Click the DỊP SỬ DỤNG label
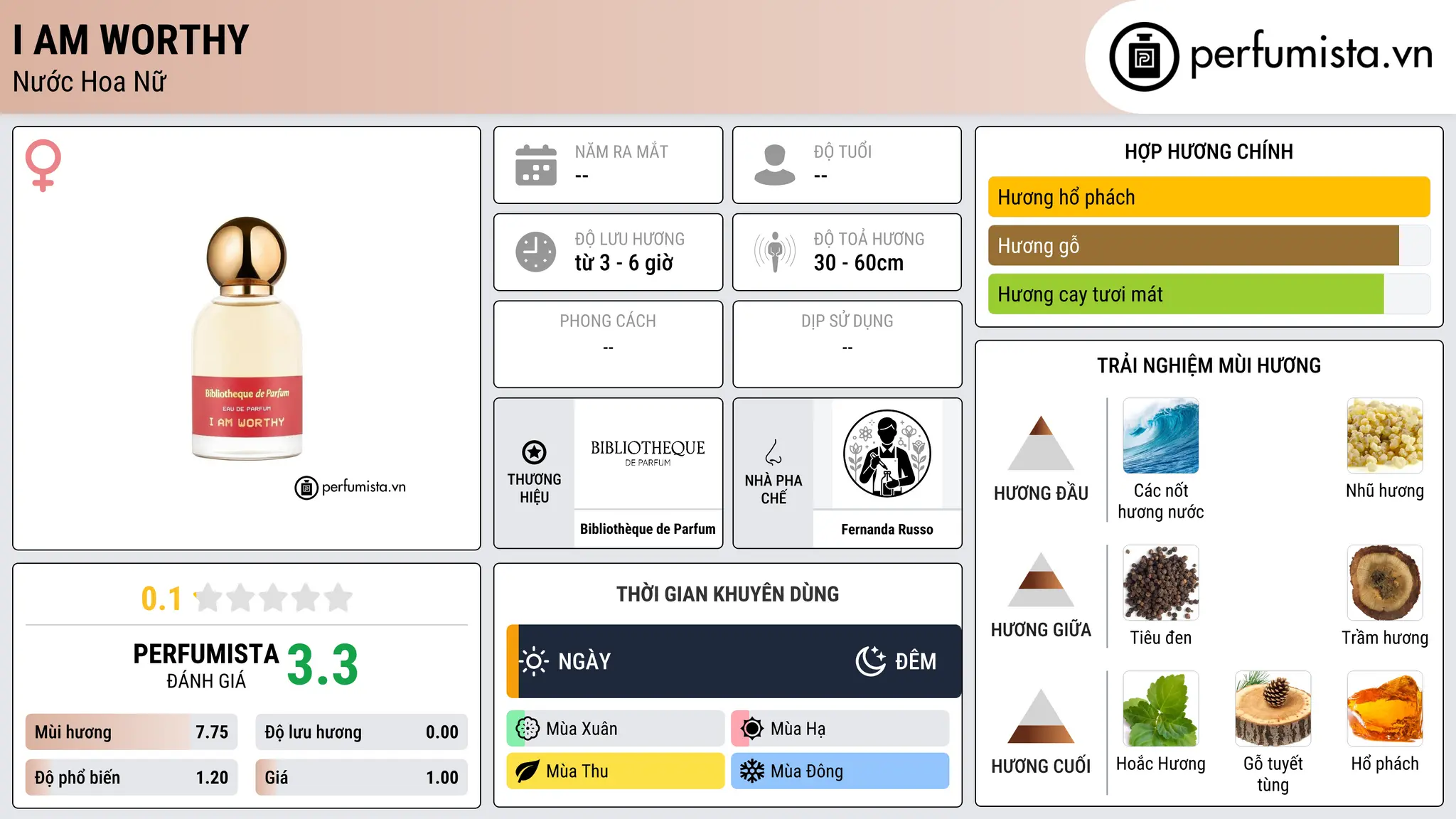Viewport: 1456px width, 819px height. coord(847,321)
